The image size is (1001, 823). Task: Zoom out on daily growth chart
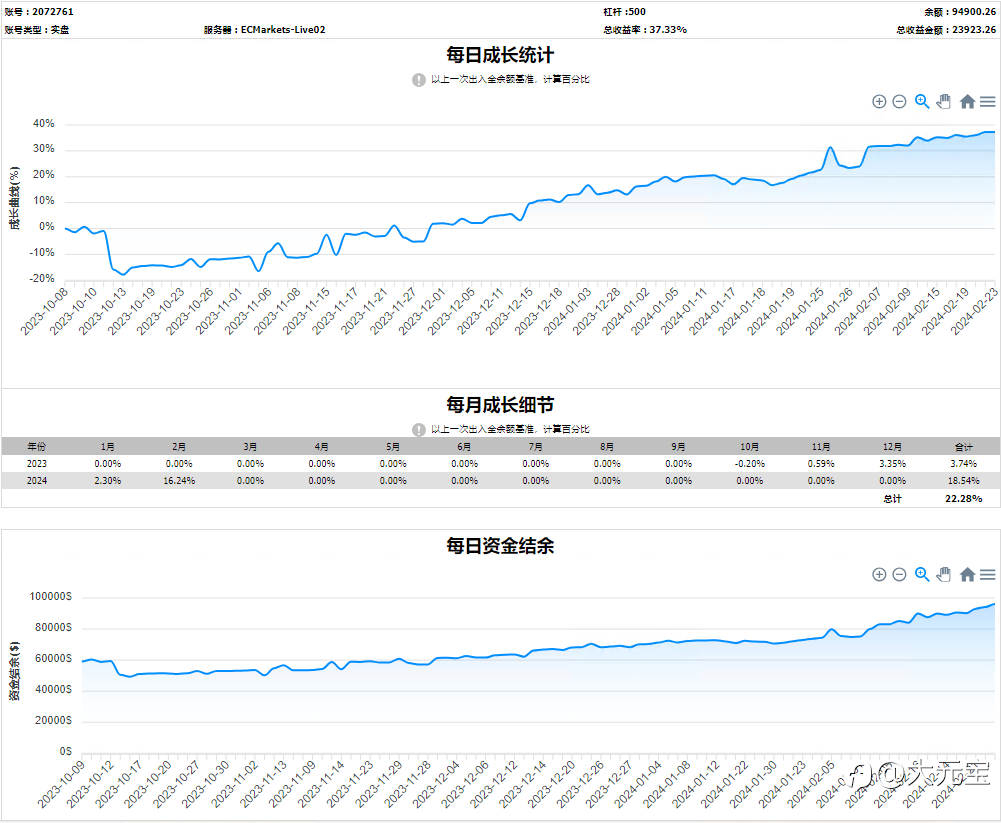[x=899, y=102]
